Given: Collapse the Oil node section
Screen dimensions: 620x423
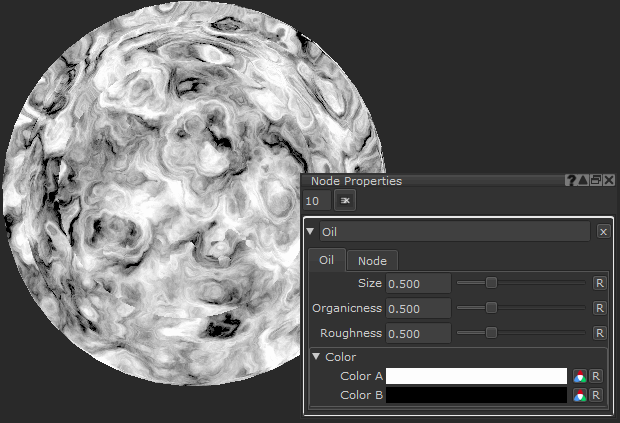Looking at the screenshot, I should click(311, 232).
